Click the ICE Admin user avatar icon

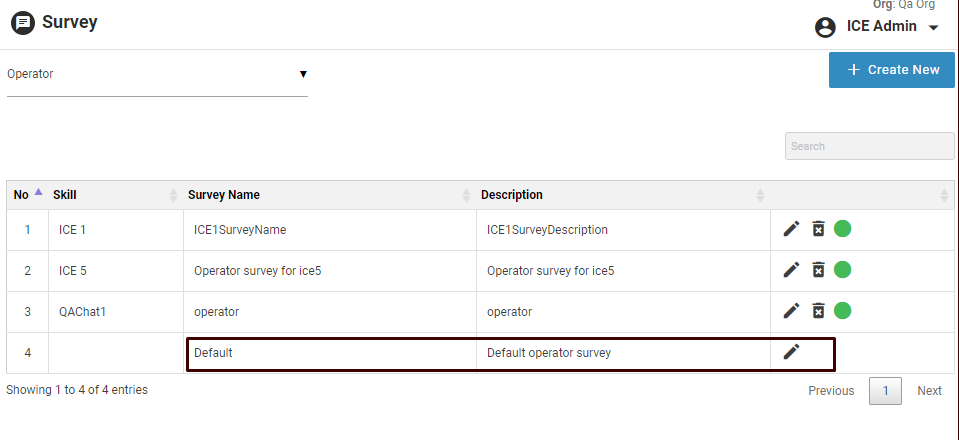coord(826,27)
